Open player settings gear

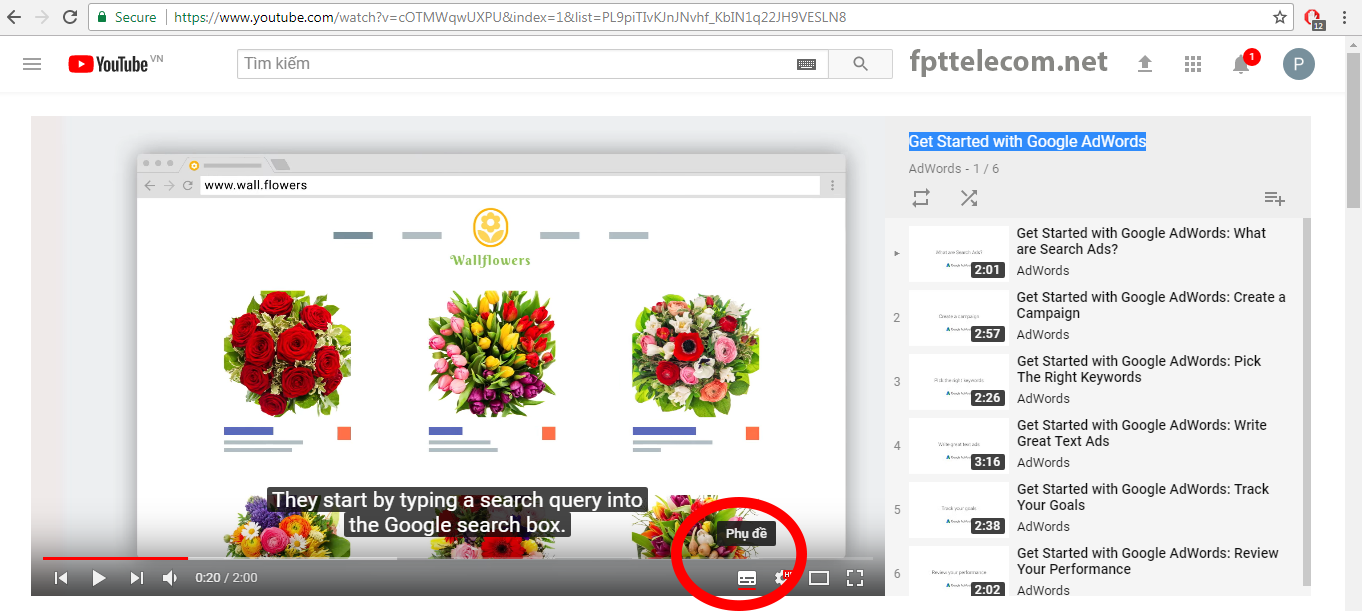(782, 578)
